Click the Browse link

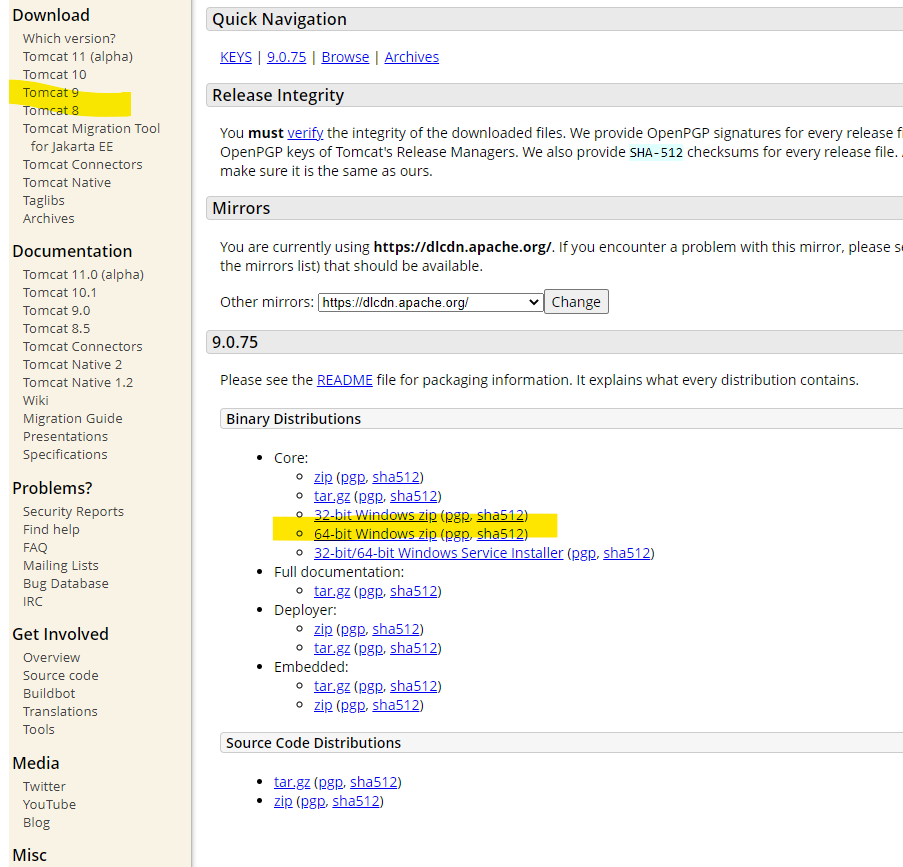(345, 57)
